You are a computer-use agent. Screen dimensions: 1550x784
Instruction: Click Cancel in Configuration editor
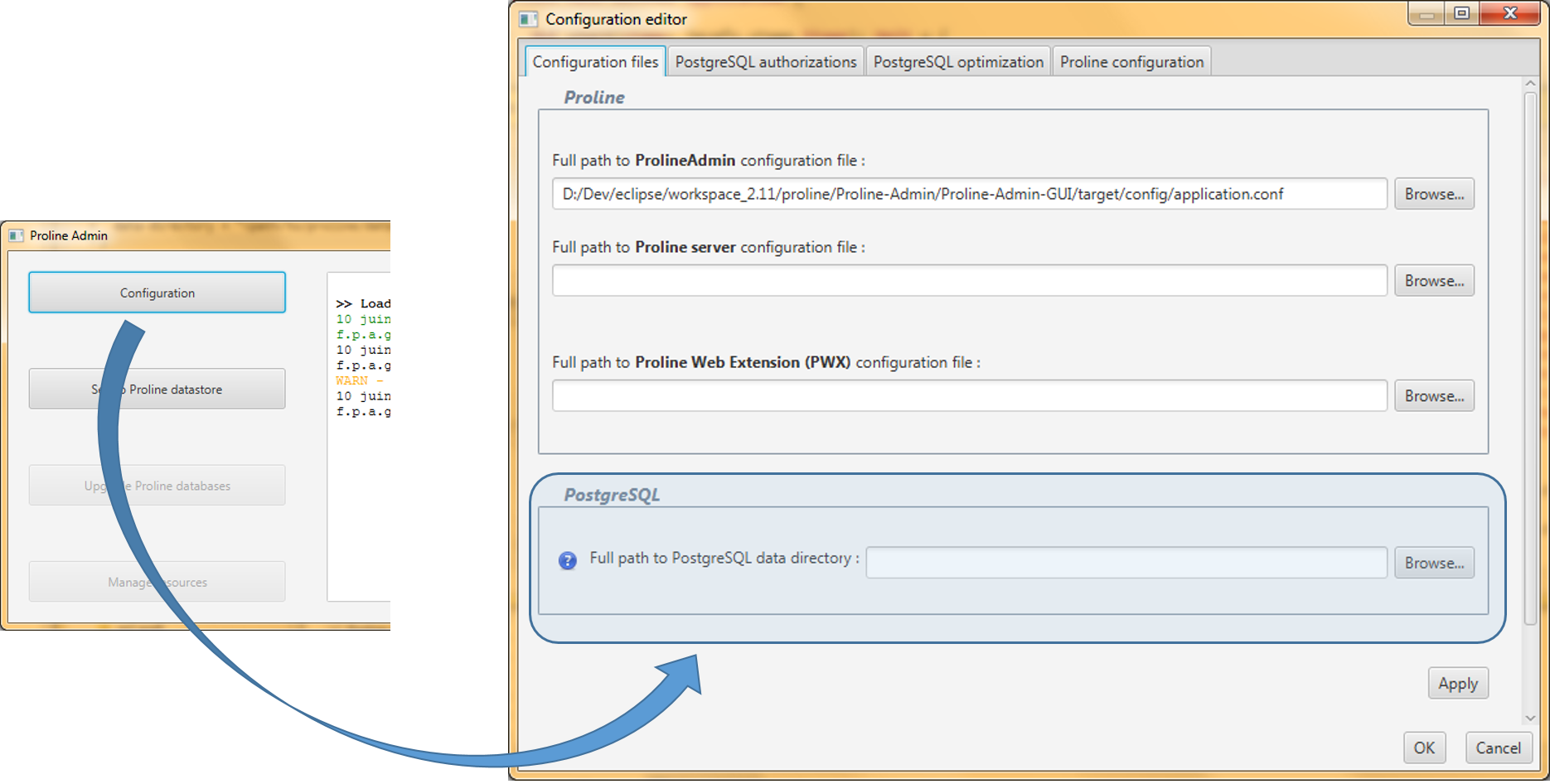coord(1498,748)
